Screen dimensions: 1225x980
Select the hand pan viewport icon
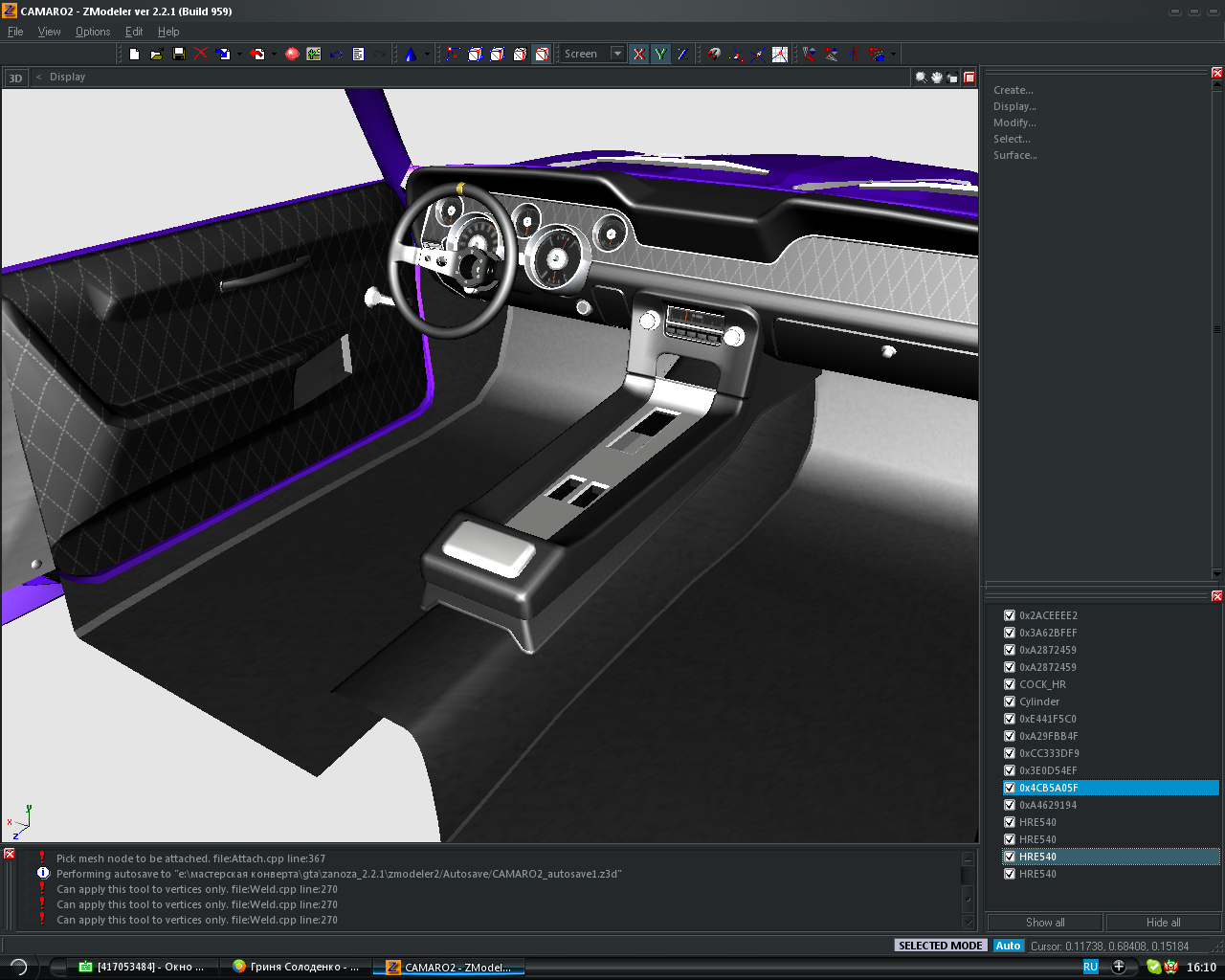937,78
